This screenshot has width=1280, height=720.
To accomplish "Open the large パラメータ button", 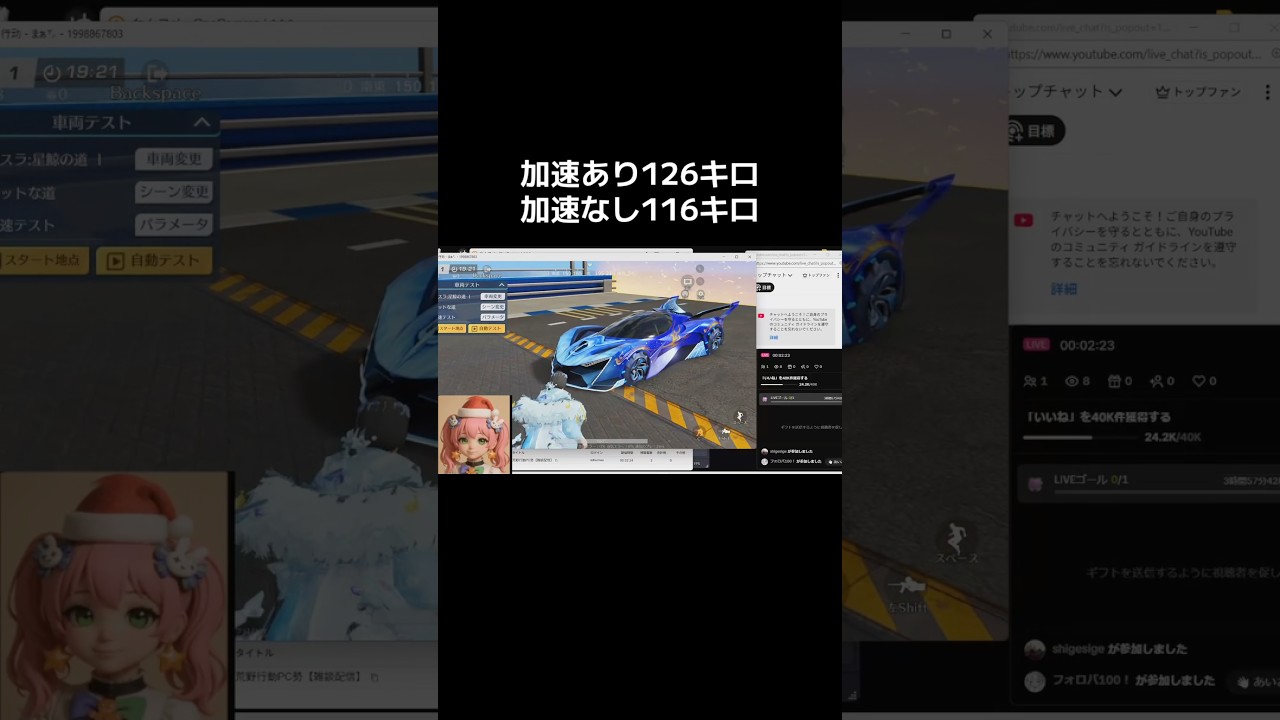I will tap(174, 225).
